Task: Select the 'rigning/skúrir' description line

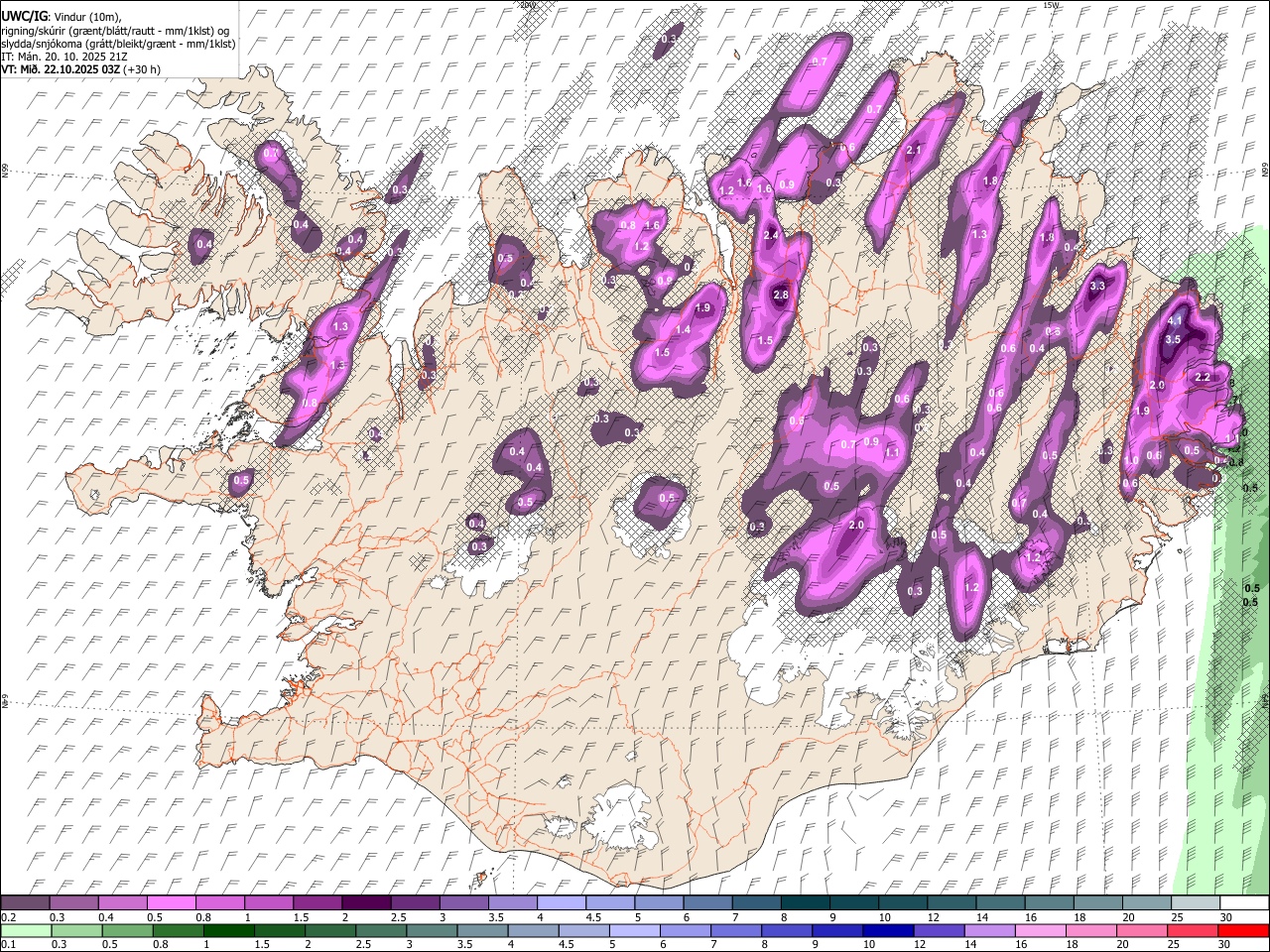Action: [x=115, y=30]
